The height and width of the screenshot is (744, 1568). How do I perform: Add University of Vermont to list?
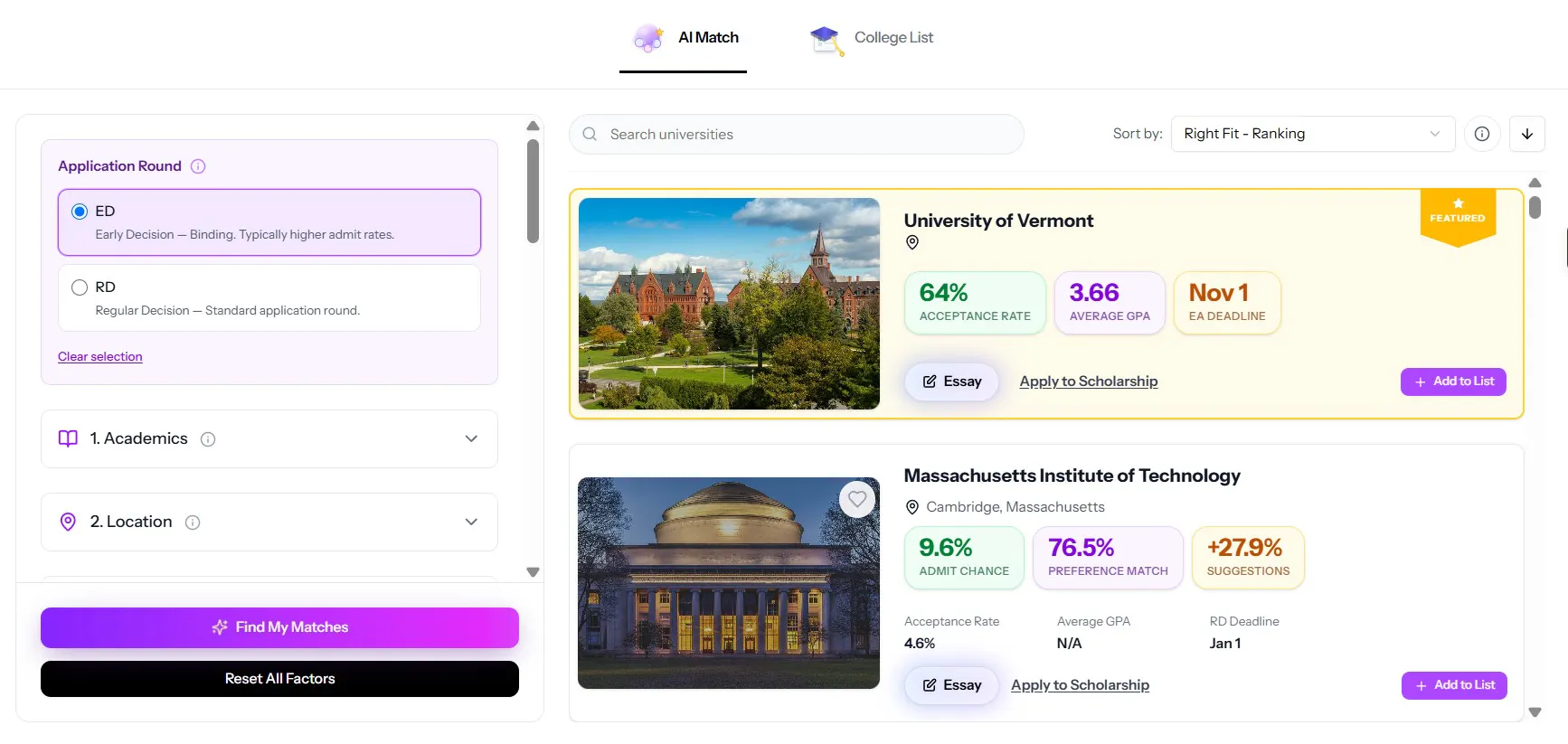[x=1454, y=381]
